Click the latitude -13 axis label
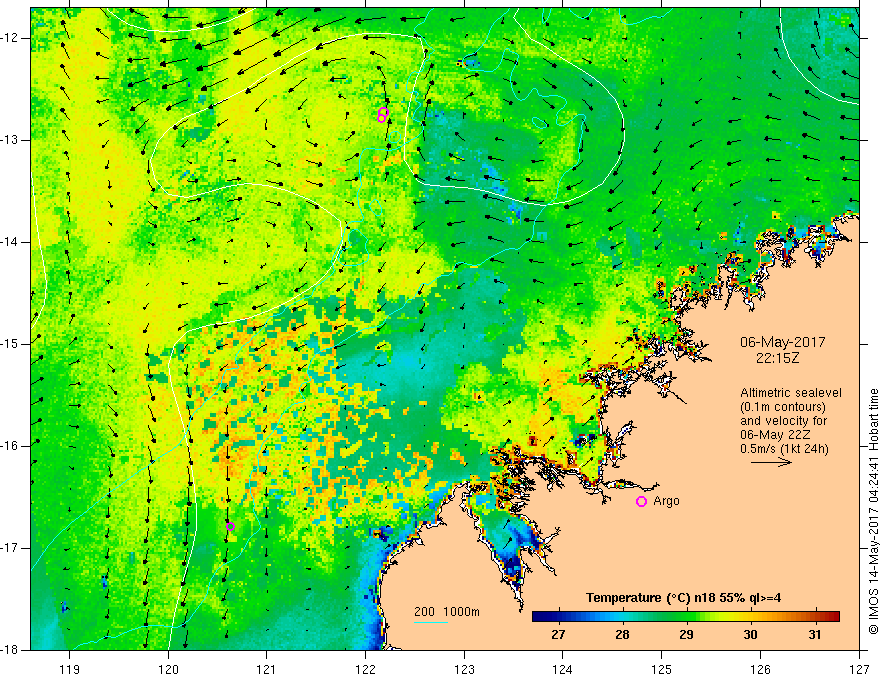Viewport: 880px width, 680px height. [10, 140]
